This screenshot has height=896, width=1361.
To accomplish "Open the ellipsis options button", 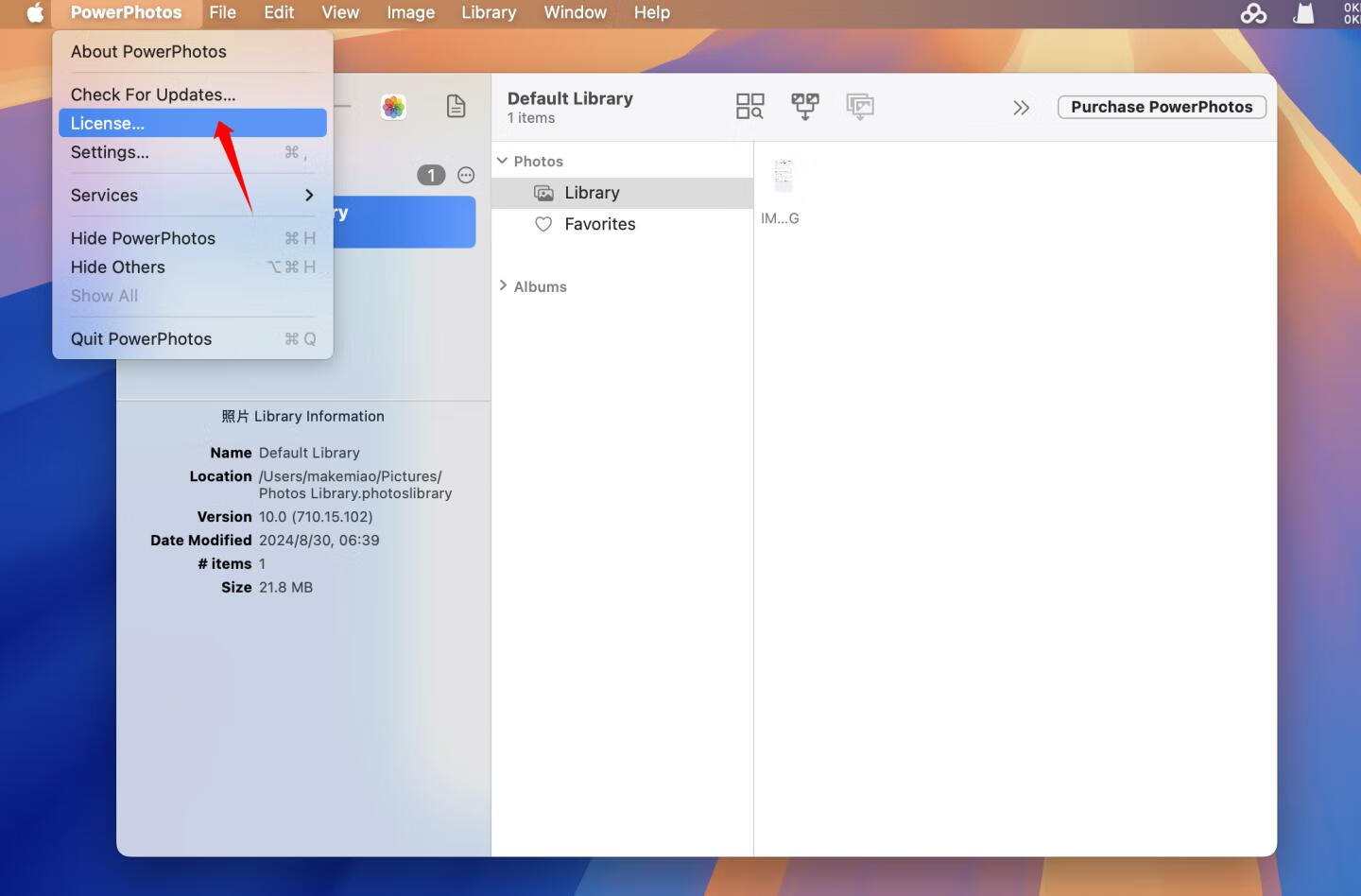I will (x=466, y=175).
